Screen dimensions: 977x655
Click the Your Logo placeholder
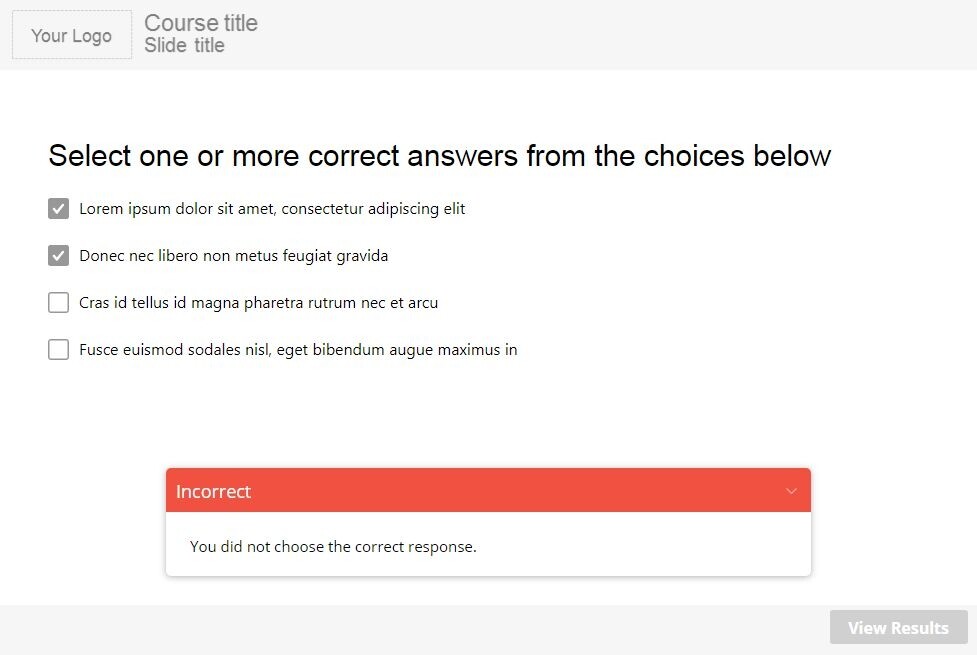[x=71, y=35]
